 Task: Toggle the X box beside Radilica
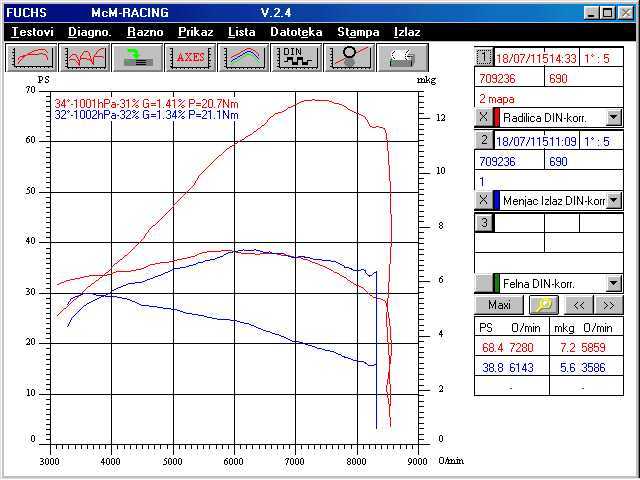(483, 118)
